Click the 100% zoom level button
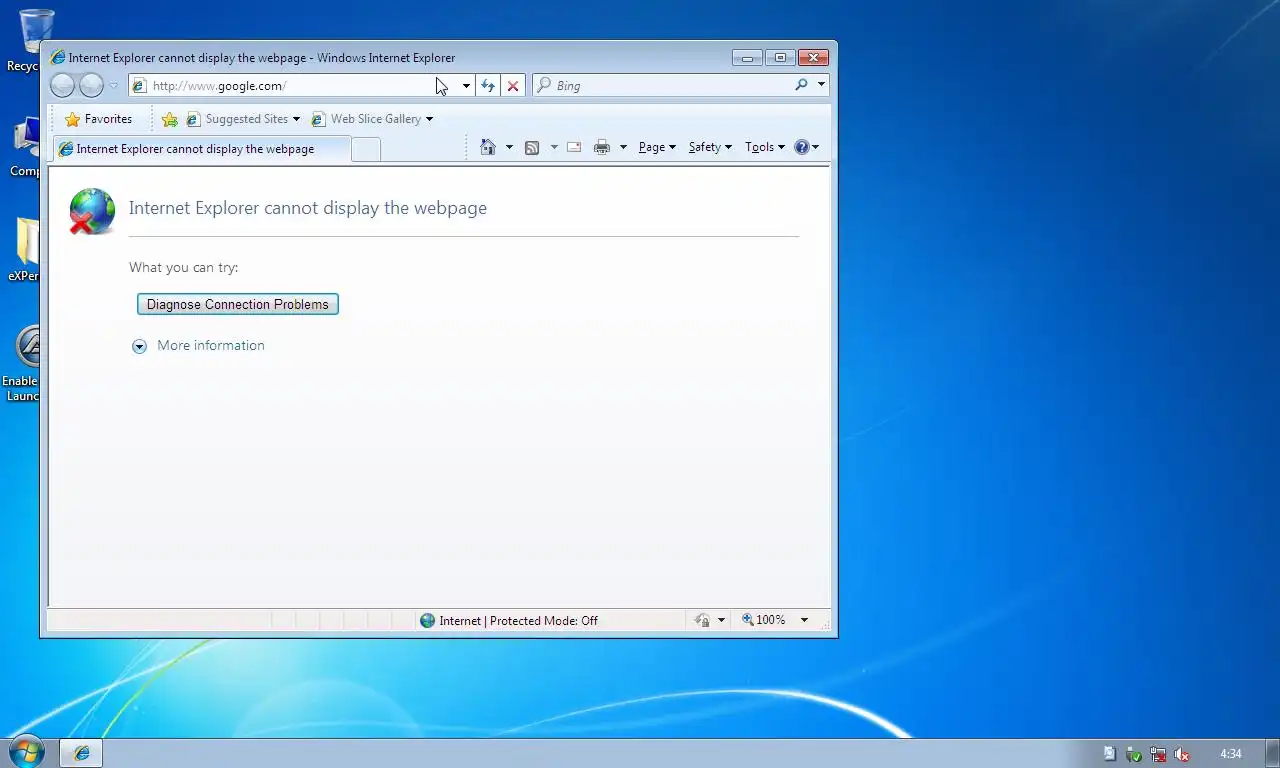 [x=763, y=620]
